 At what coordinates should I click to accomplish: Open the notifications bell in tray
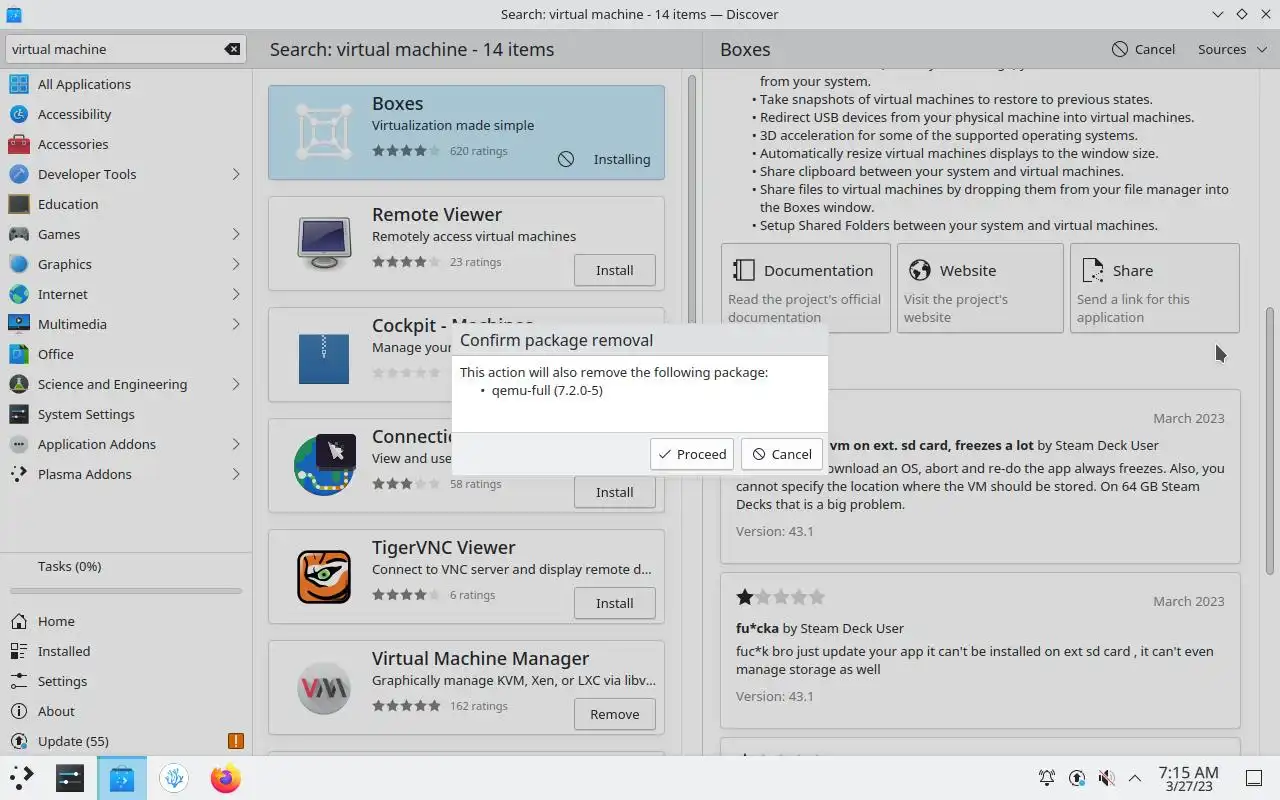pos(1047,777)
